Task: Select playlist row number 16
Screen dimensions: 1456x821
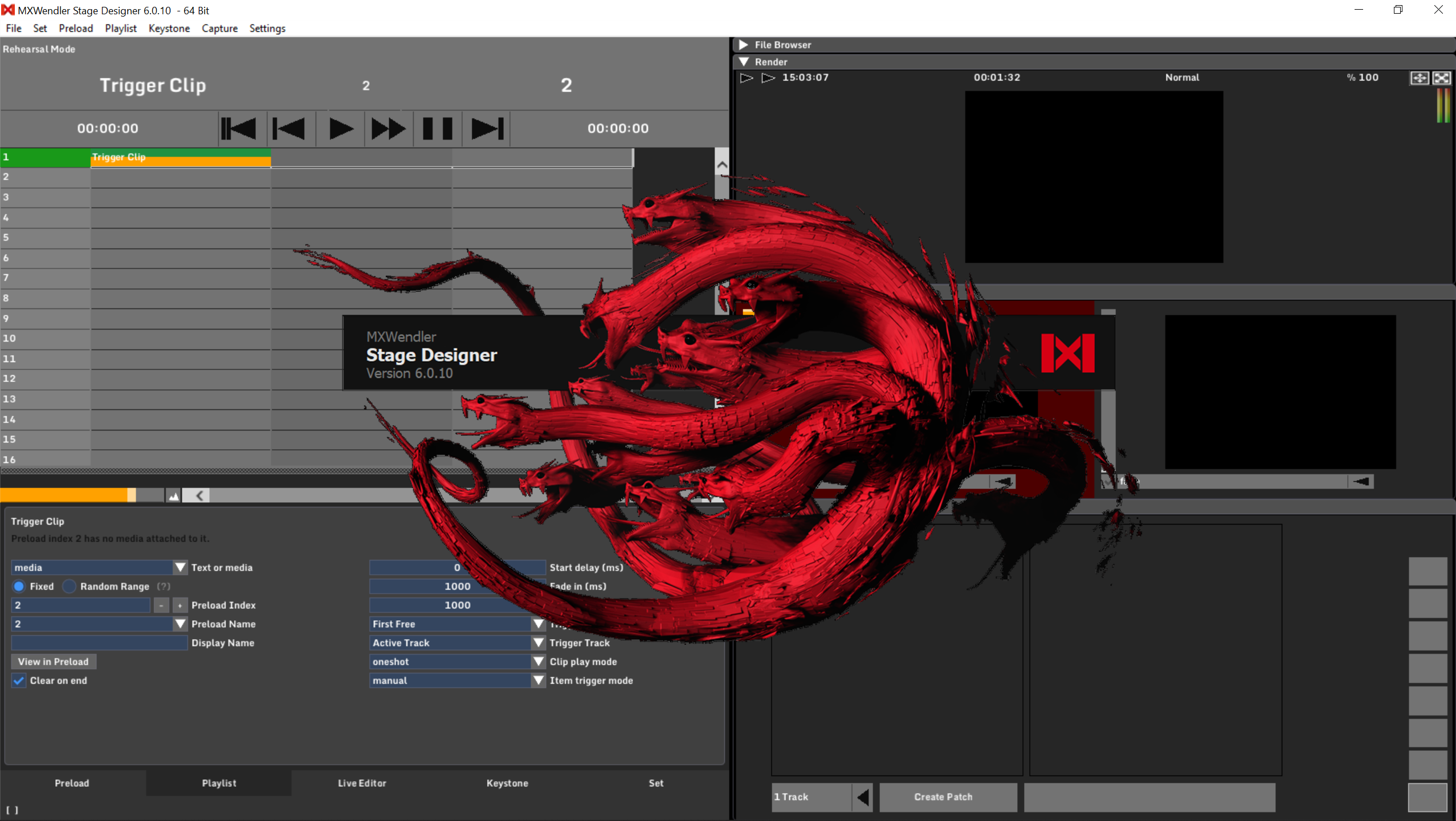Action: coord(45,459)
